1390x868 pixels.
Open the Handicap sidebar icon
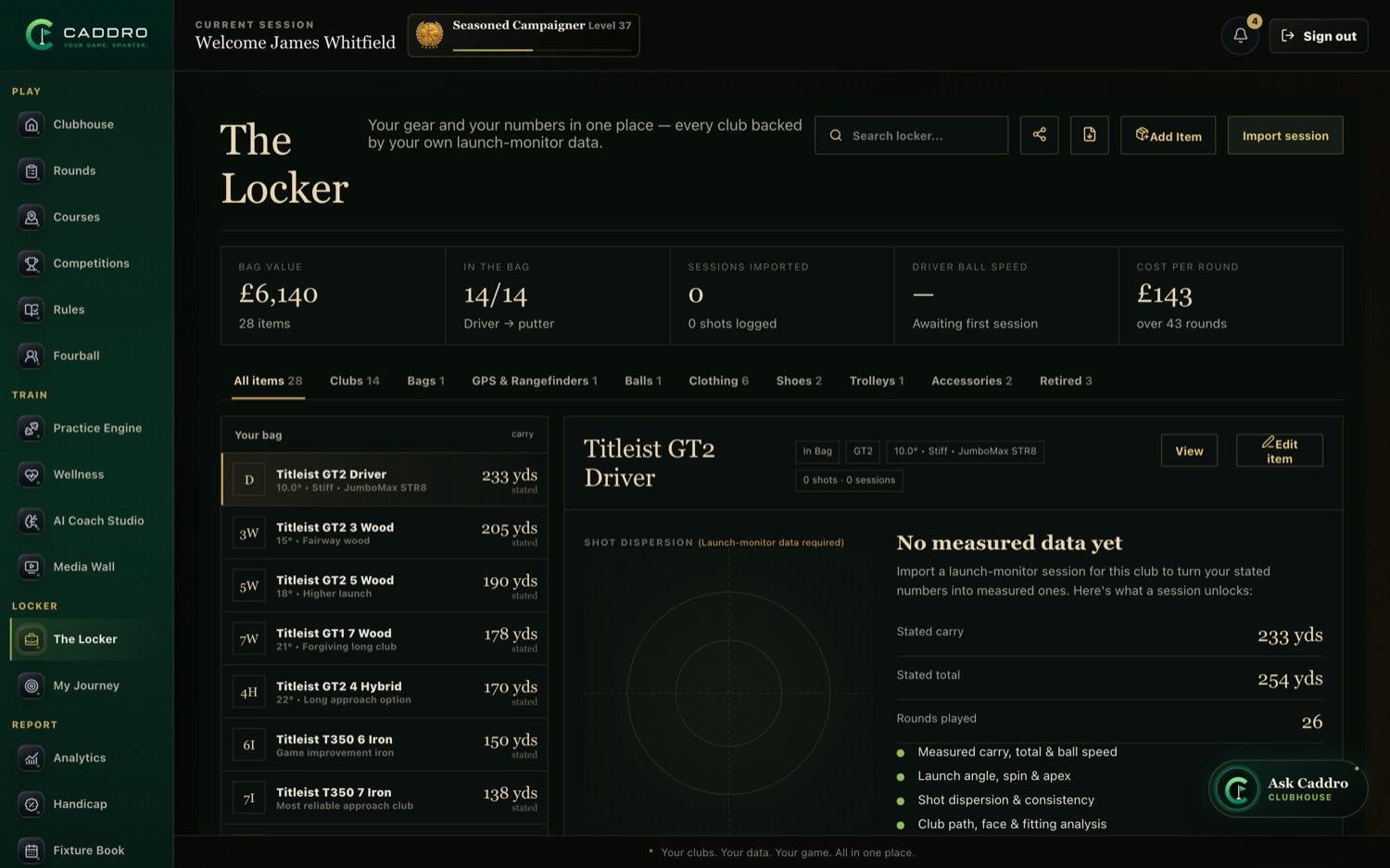pos(32,804)
